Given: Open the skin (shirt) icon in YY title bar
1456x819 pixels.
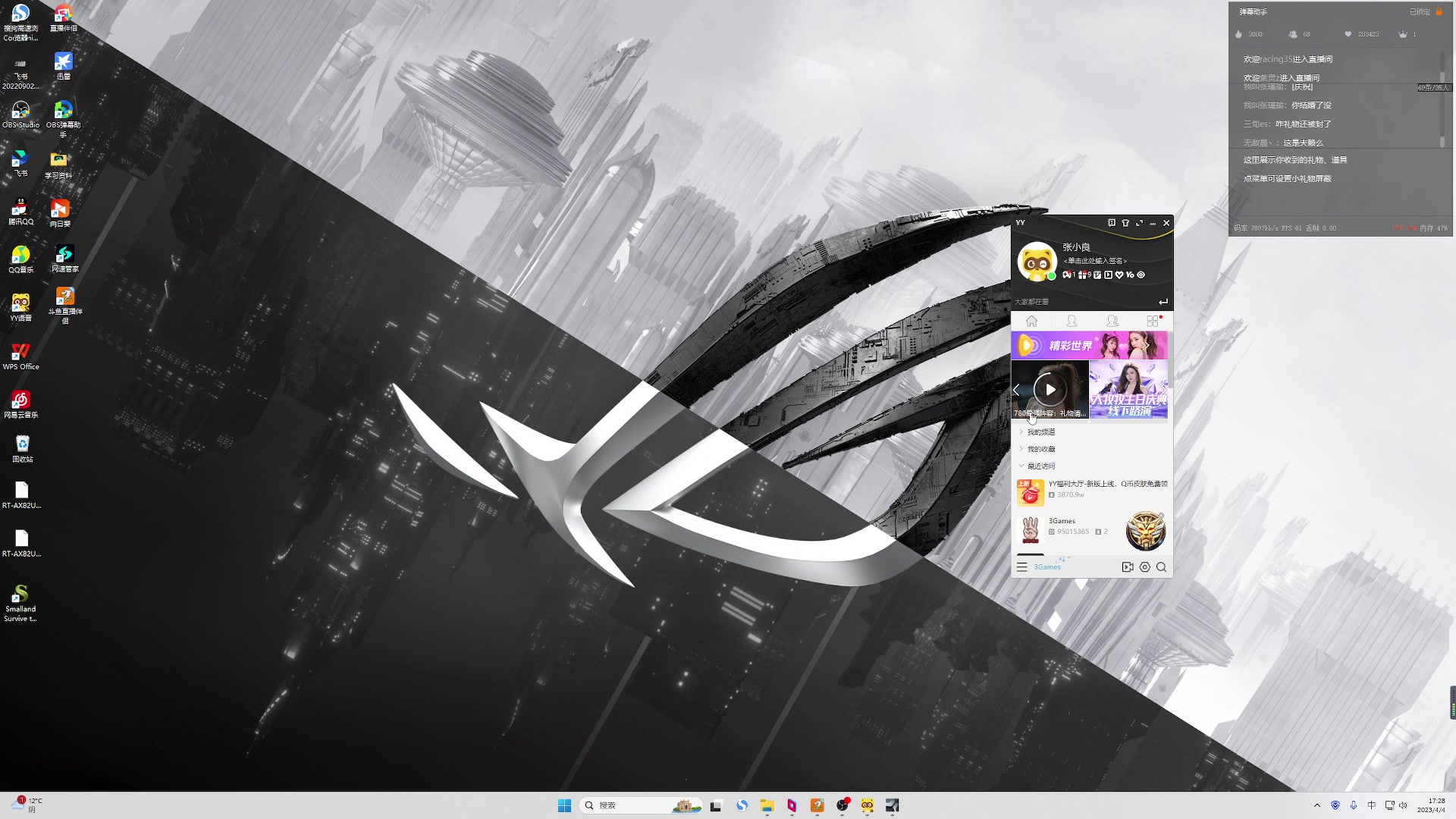Looking at the screenshot, I should click(x=1125, y=223).
